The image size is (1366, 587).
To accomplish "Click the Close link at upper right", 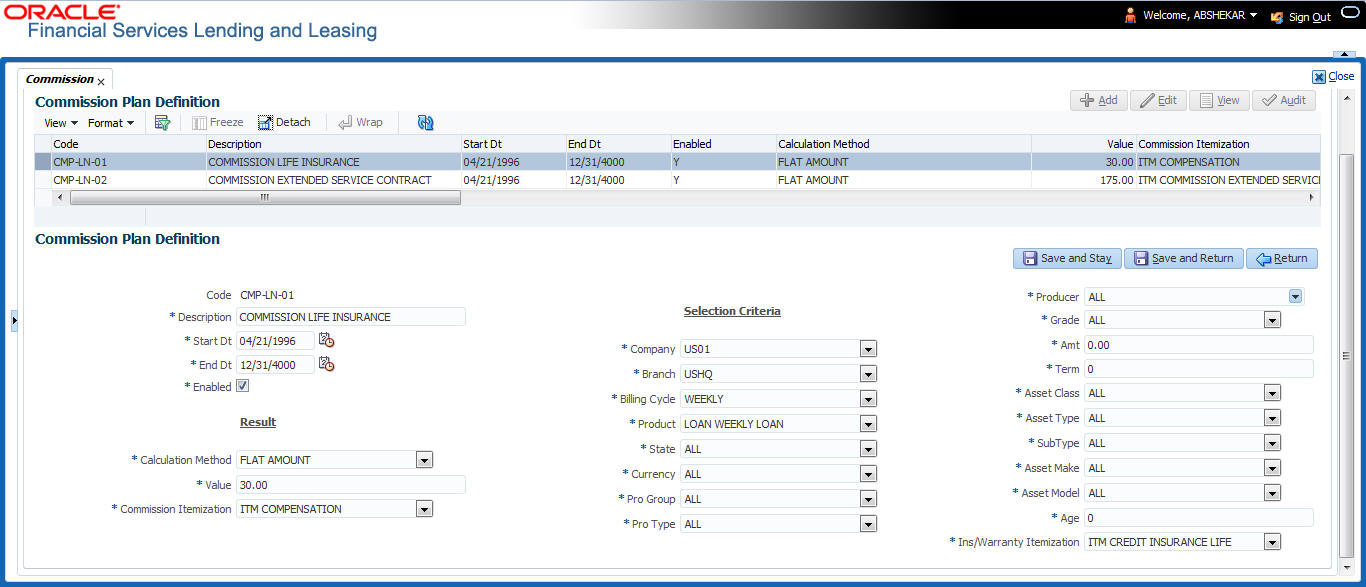I will point(1341,76).
